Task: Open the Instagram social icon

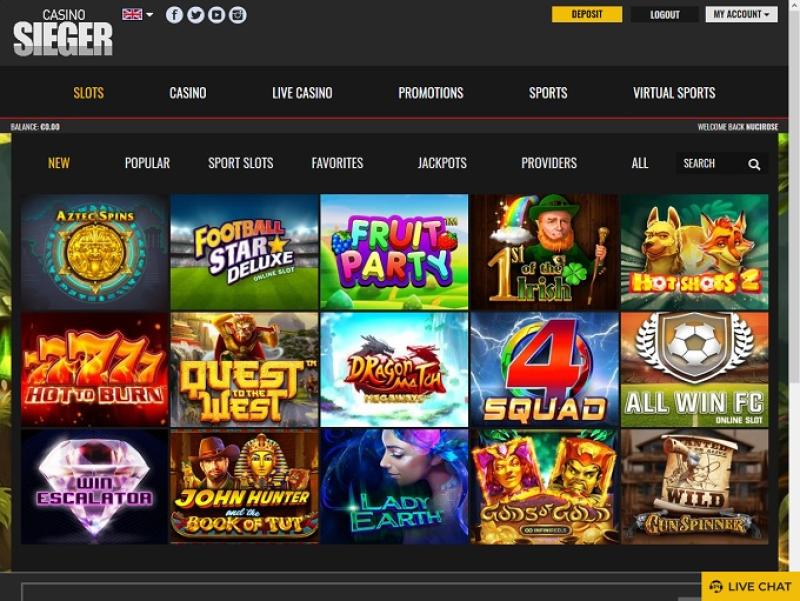Action: click(237, 15)
